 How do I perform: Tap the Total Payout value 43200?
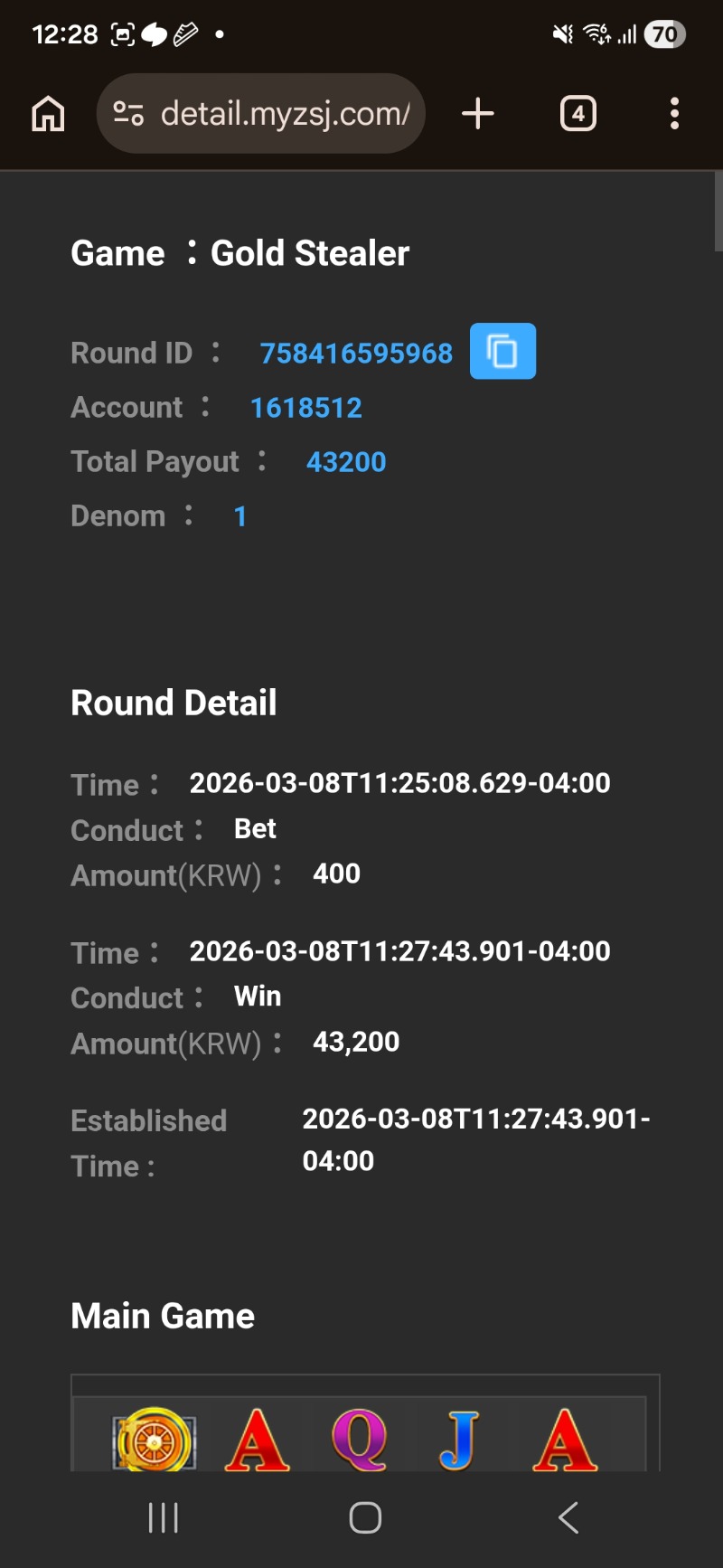[346, 462]
